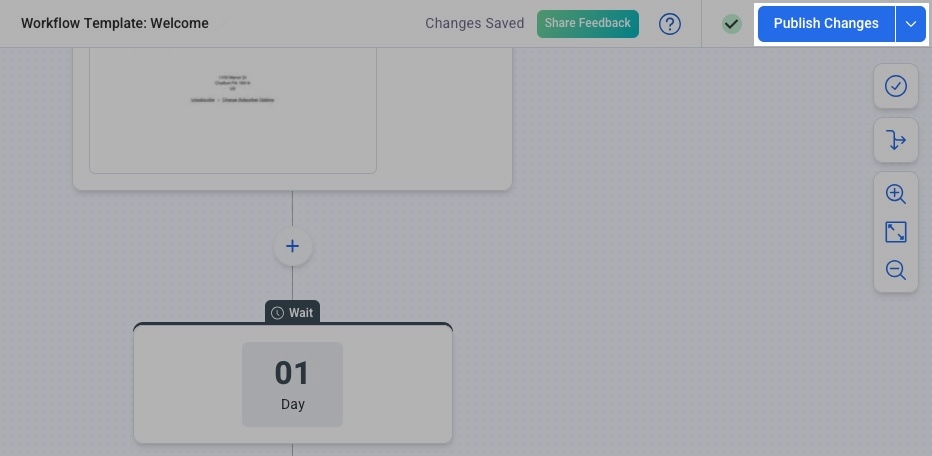
Task: Click the Workflow Template: Welcome title
Action: click(115, 23)
